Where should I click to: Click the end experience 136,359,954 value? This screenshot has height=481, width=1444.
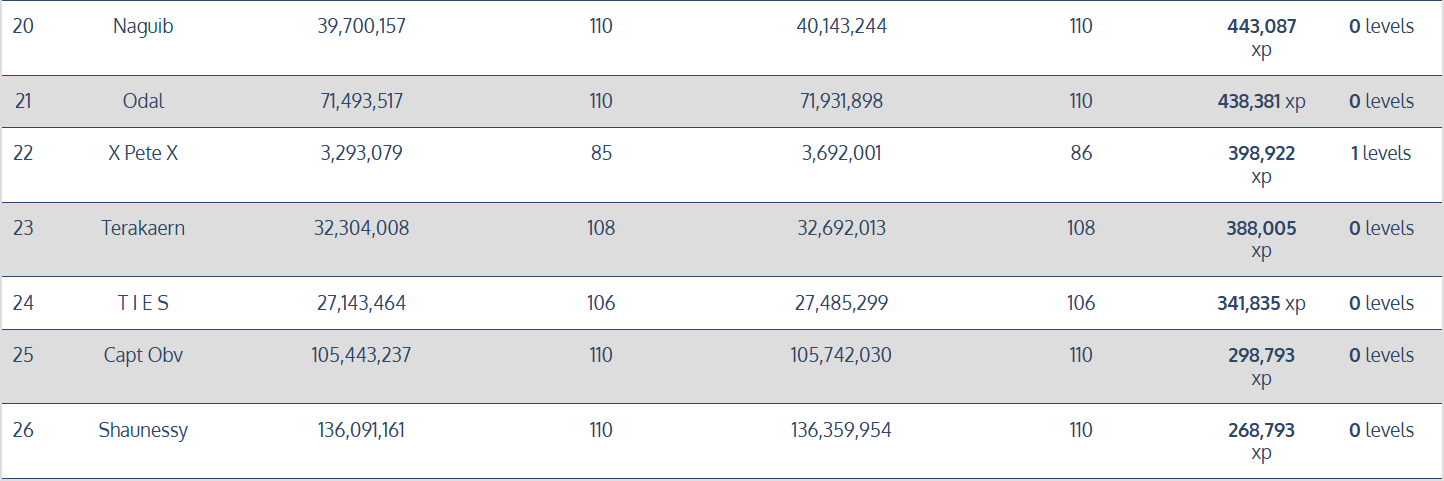[840, 430]
